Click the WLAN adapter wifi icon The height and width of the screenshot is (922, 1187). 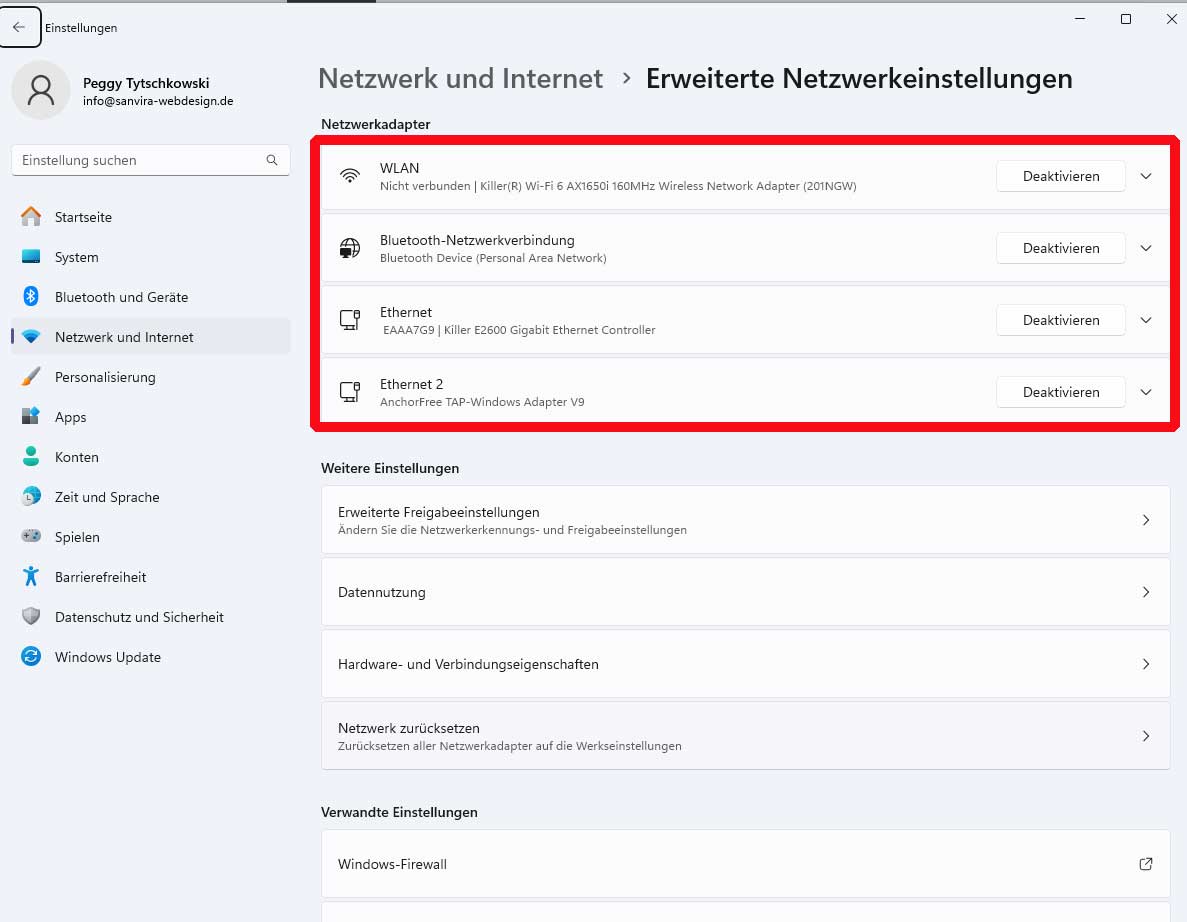(350, 176)
